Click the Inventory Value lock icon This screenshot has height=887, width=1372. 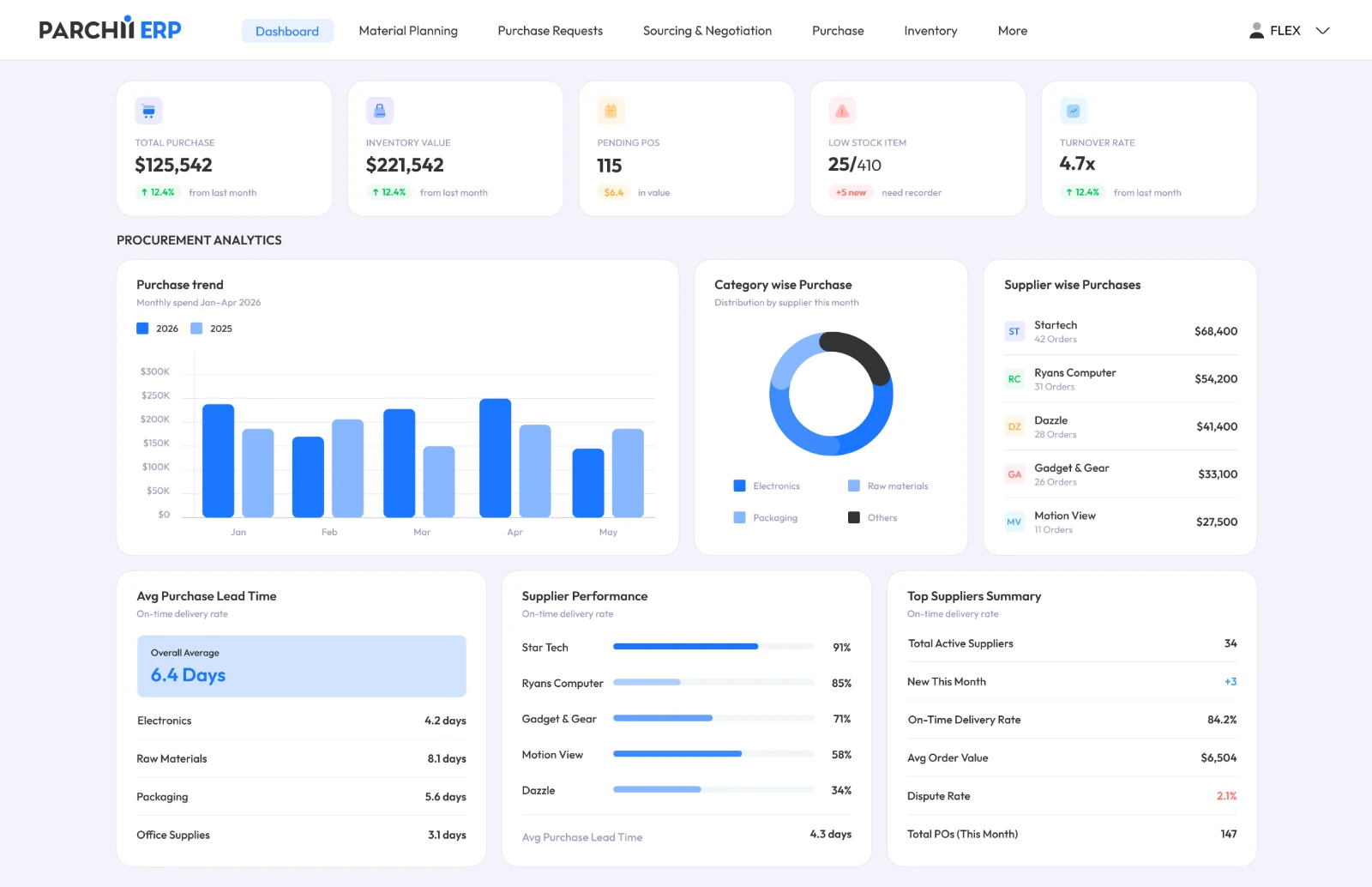[380, 111]
